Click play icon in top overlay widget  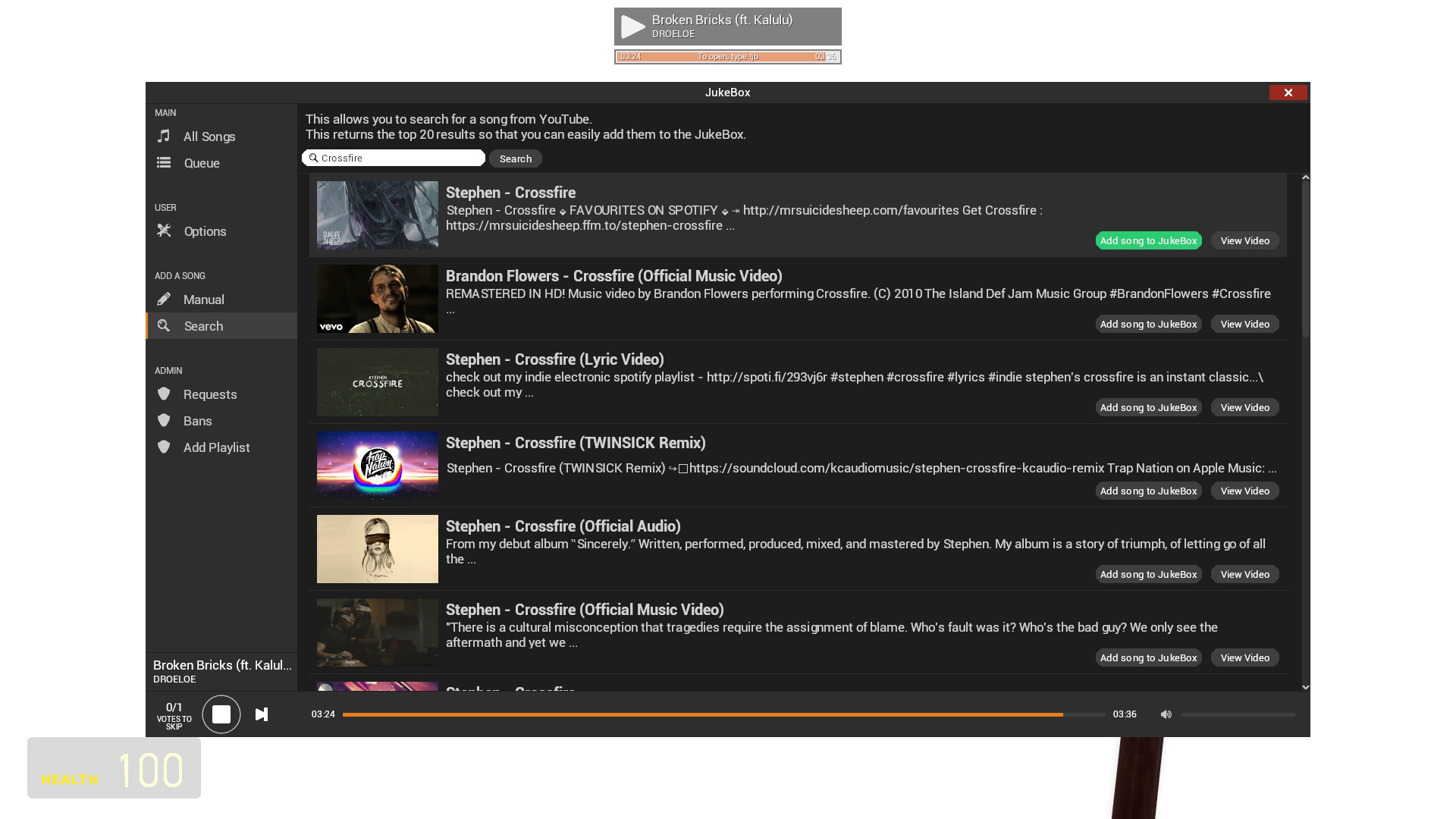(x=632, y=27)
